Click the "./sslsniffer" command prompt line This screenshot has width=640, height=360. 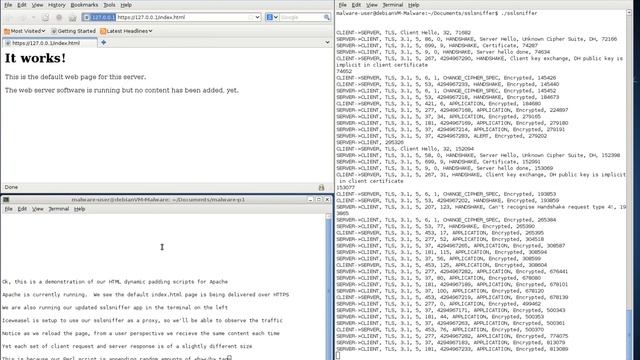437,13
